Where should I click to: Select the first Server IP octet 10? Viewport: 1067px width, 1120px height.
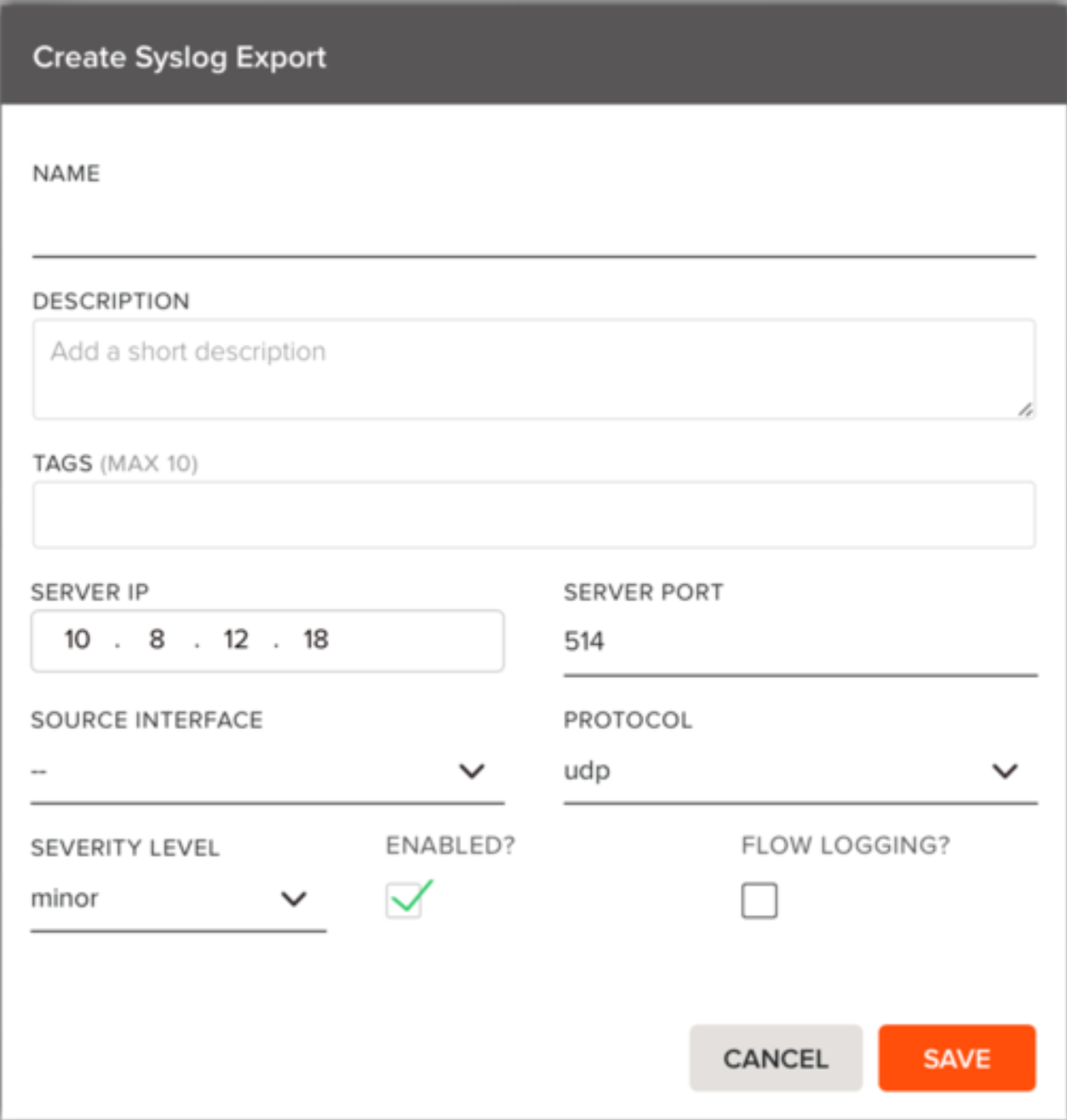coord(77,640)
